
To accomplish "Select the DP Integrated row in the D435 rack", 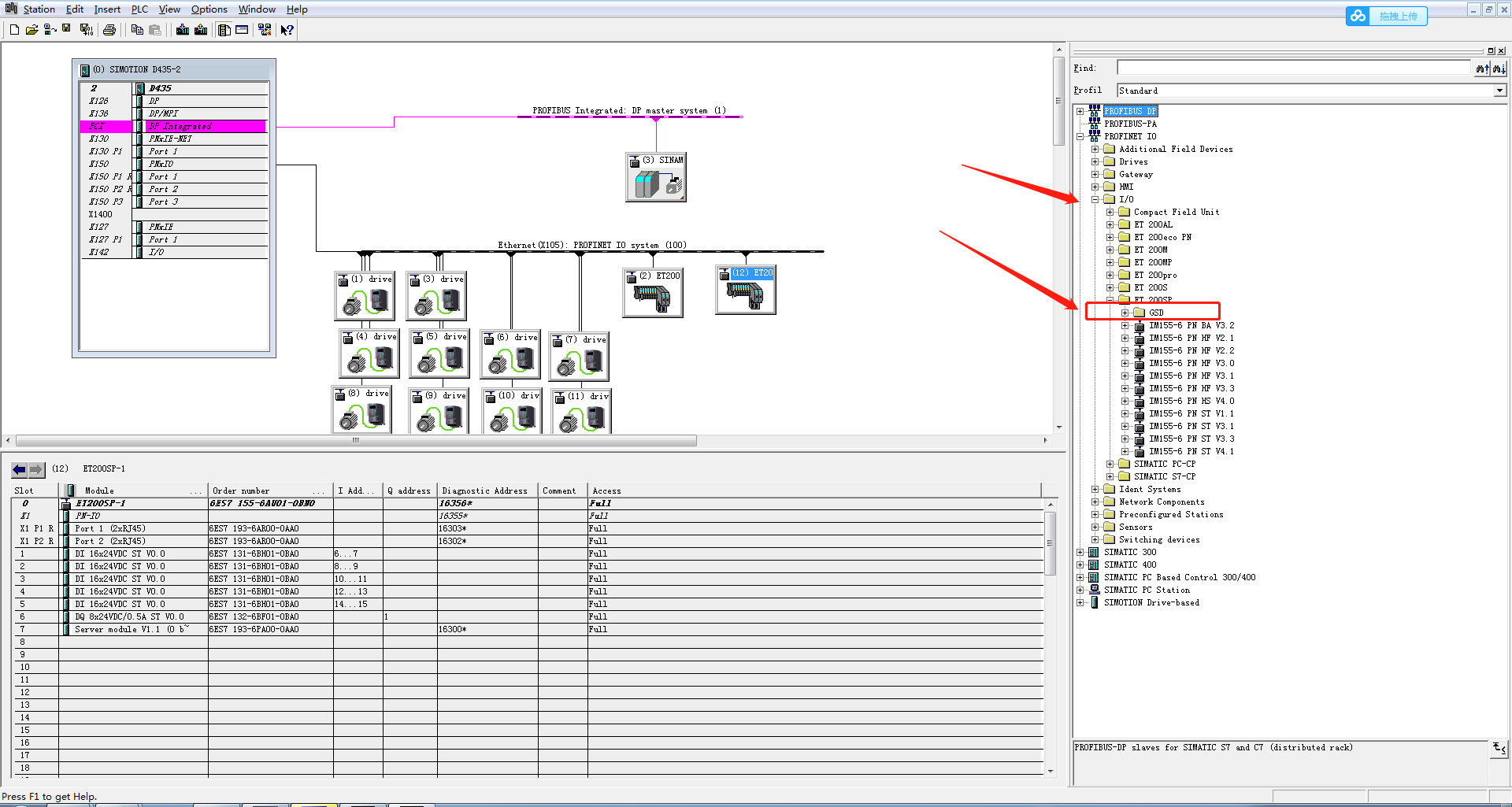I will click(173, 126).
